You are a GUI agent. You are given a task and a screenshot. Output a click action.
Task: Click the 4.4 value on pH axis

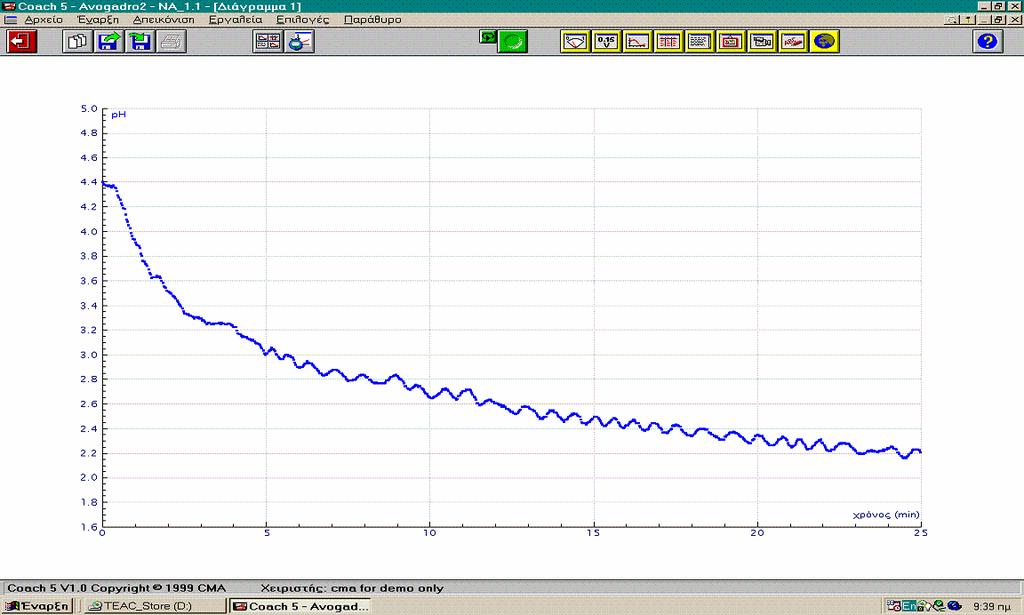pos(89,182)
